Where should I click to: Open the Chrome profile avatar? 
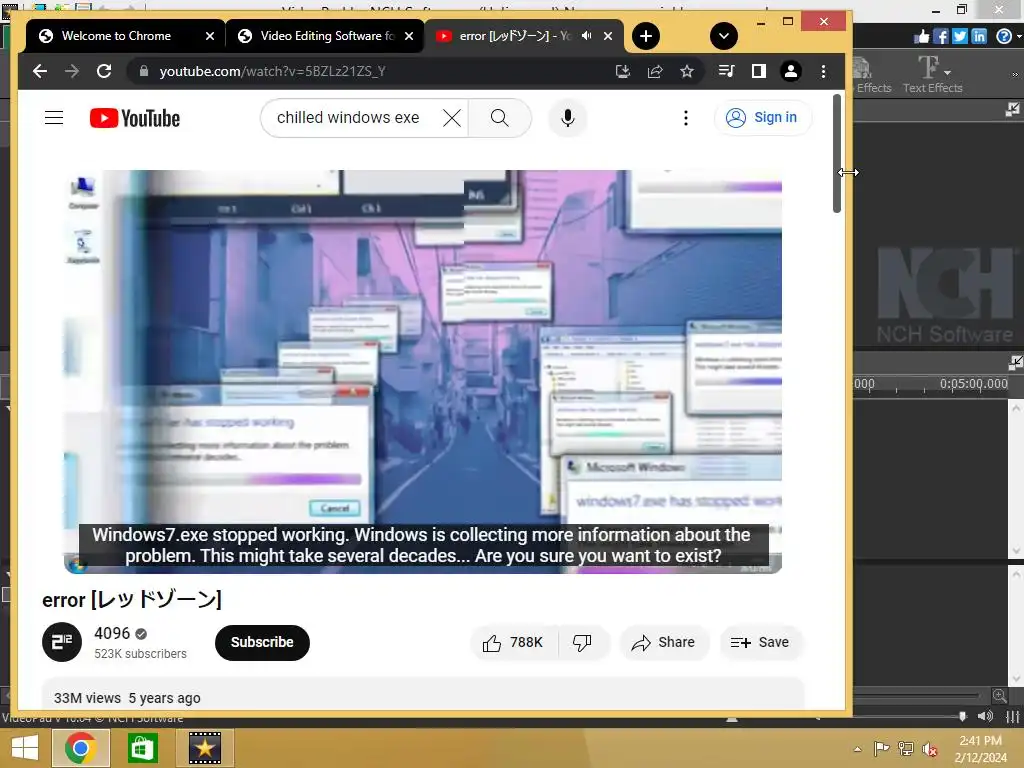click(x=790, y=71)
